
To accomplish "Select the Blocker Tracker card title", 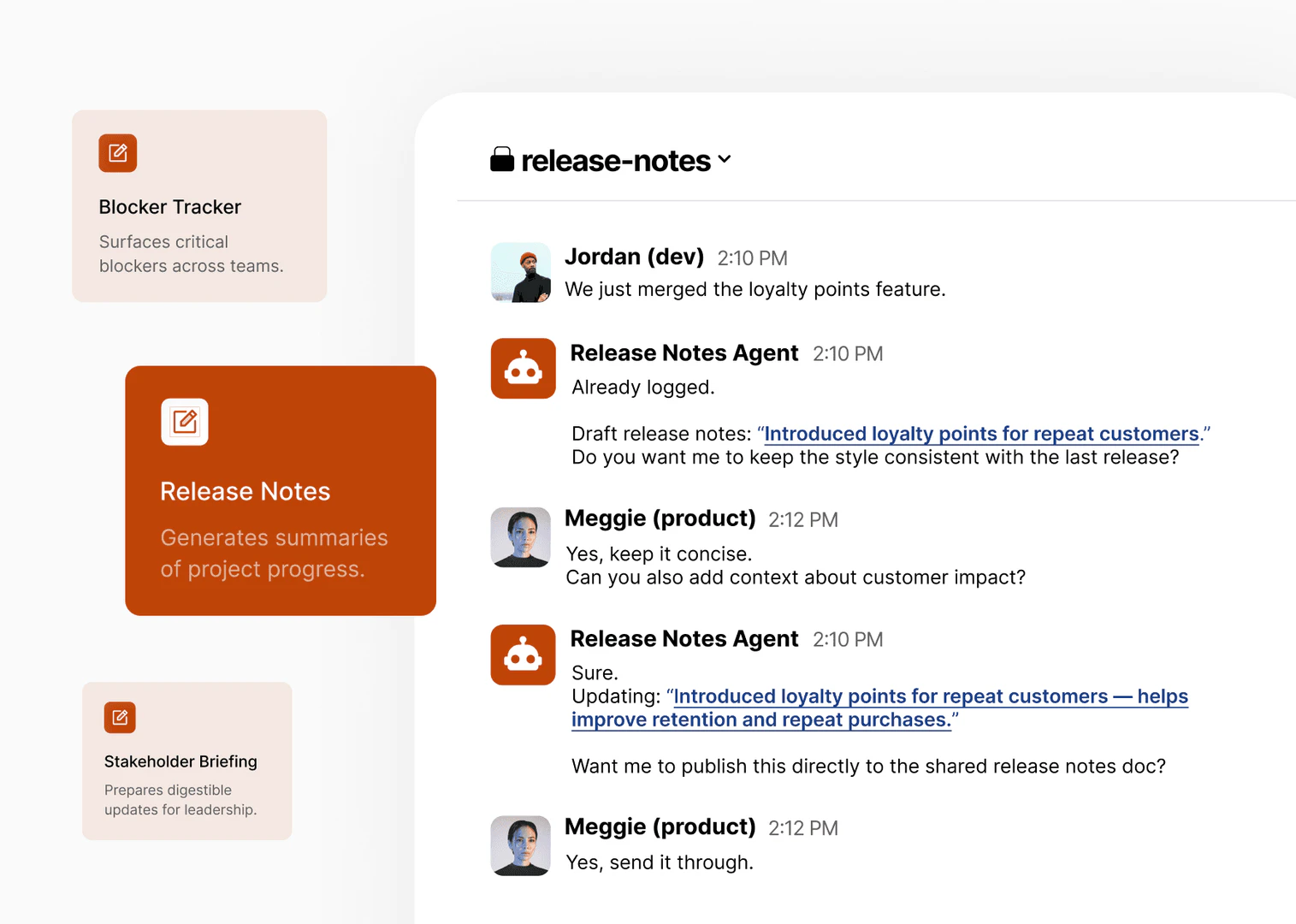I will coord(170,207).
